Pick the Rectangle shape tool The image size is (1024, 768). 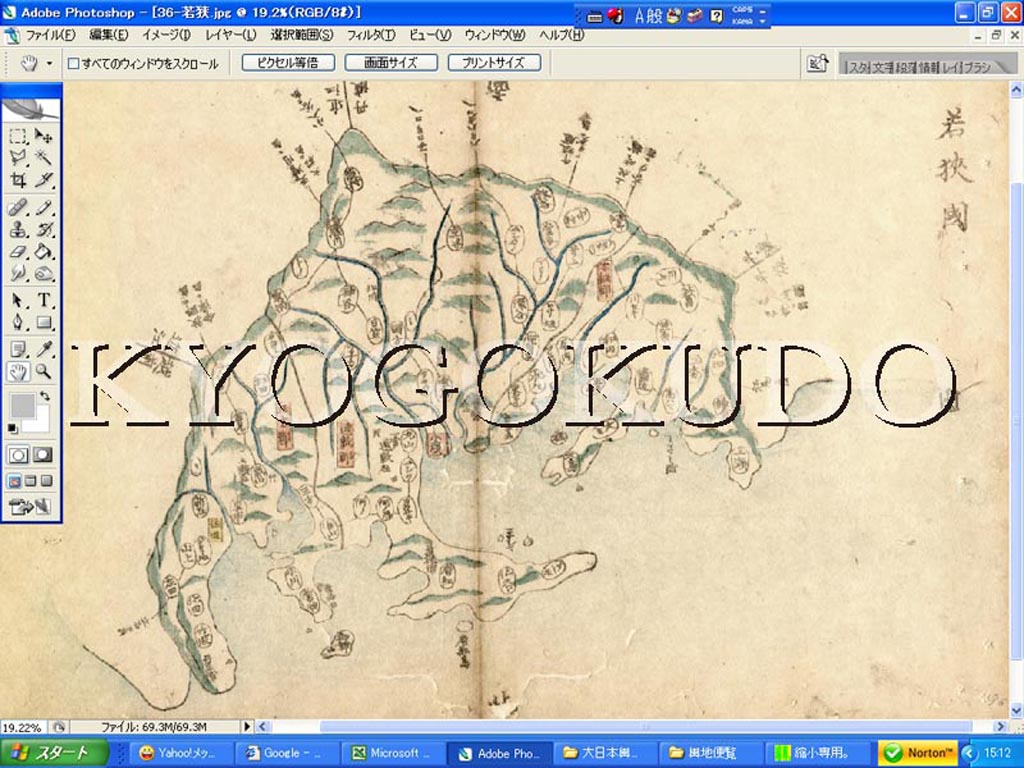[44, 322]
